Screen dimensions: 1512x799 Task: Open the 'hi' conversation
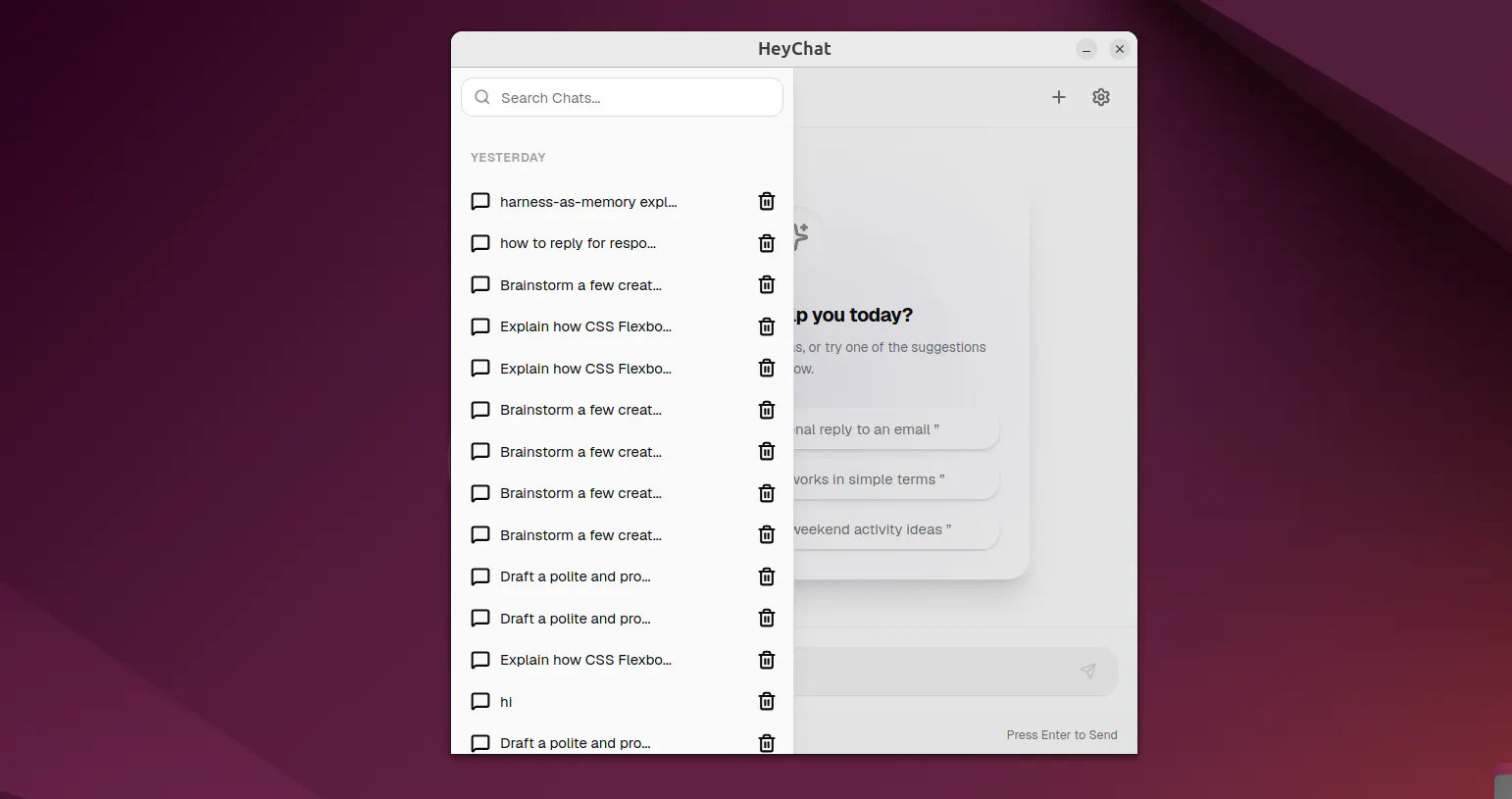506,702
